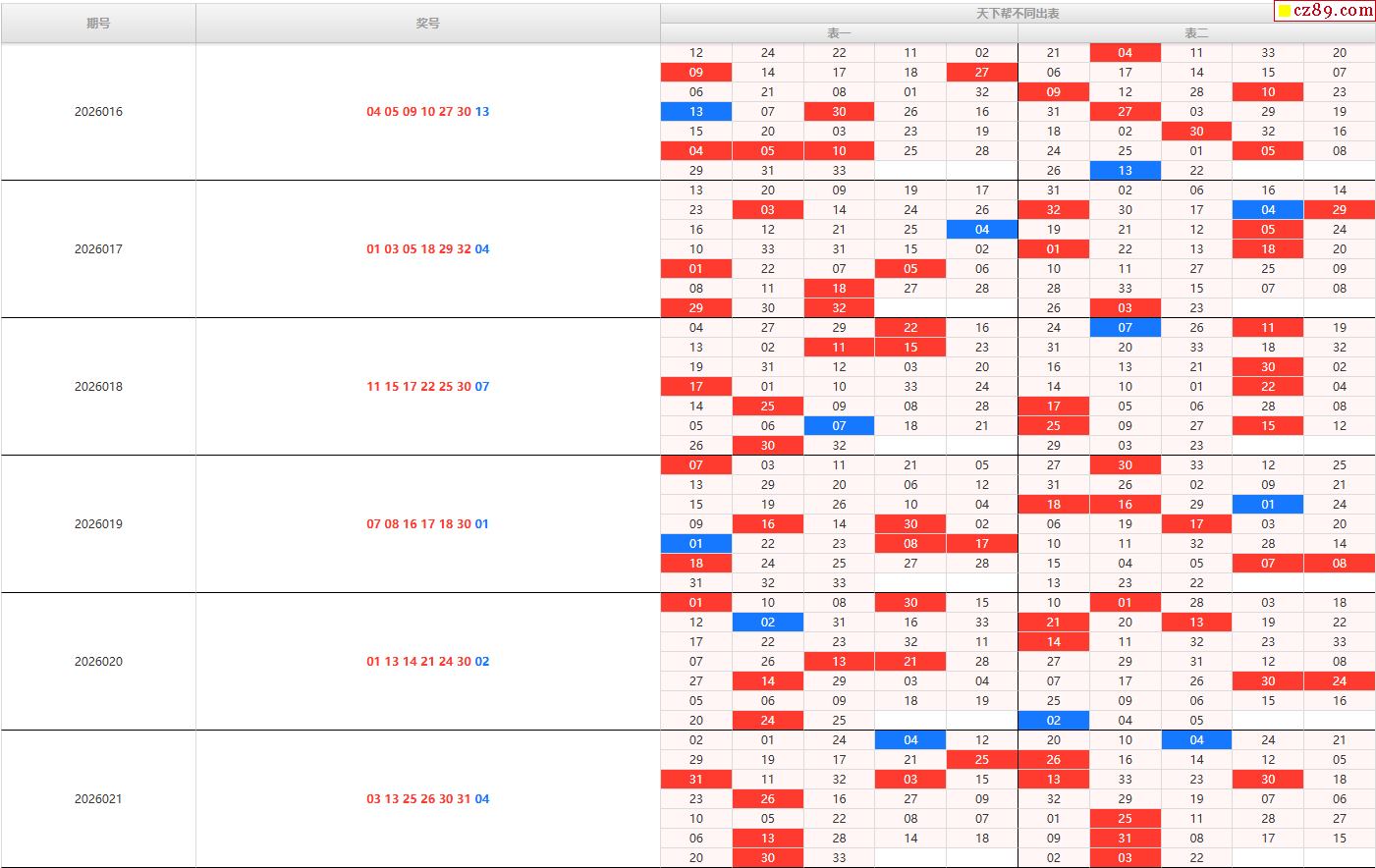Click blue 07 cell in 表二 of issue 2026018

pyautogui.click(x=1125, y=328)
